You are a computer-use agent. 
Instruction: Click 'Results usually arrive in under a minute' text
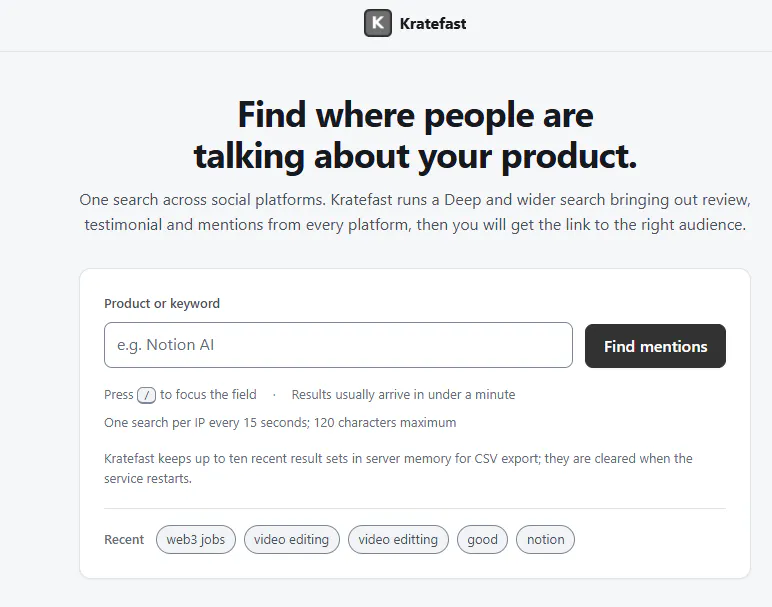click(403, 395)
